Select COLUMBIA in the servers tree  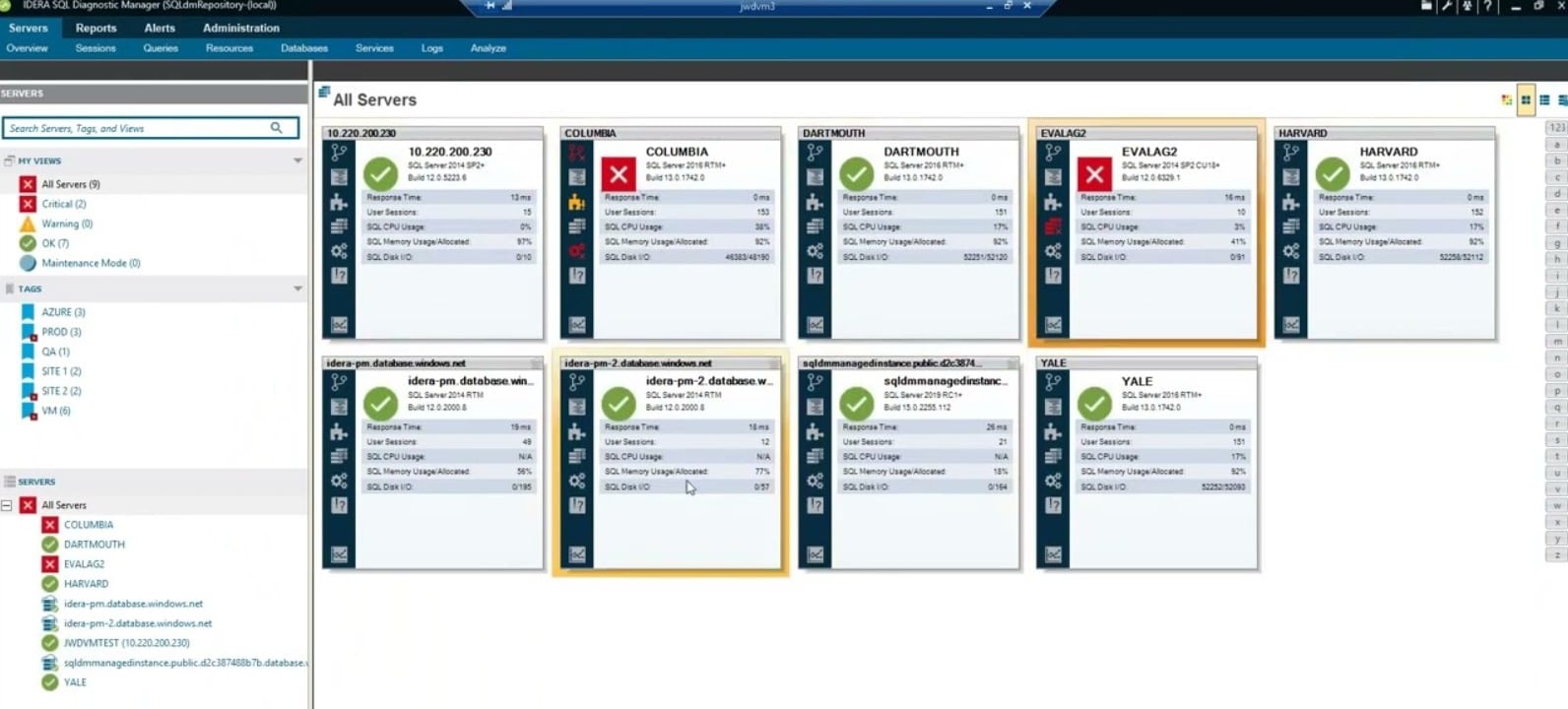[x=88, y=525]
